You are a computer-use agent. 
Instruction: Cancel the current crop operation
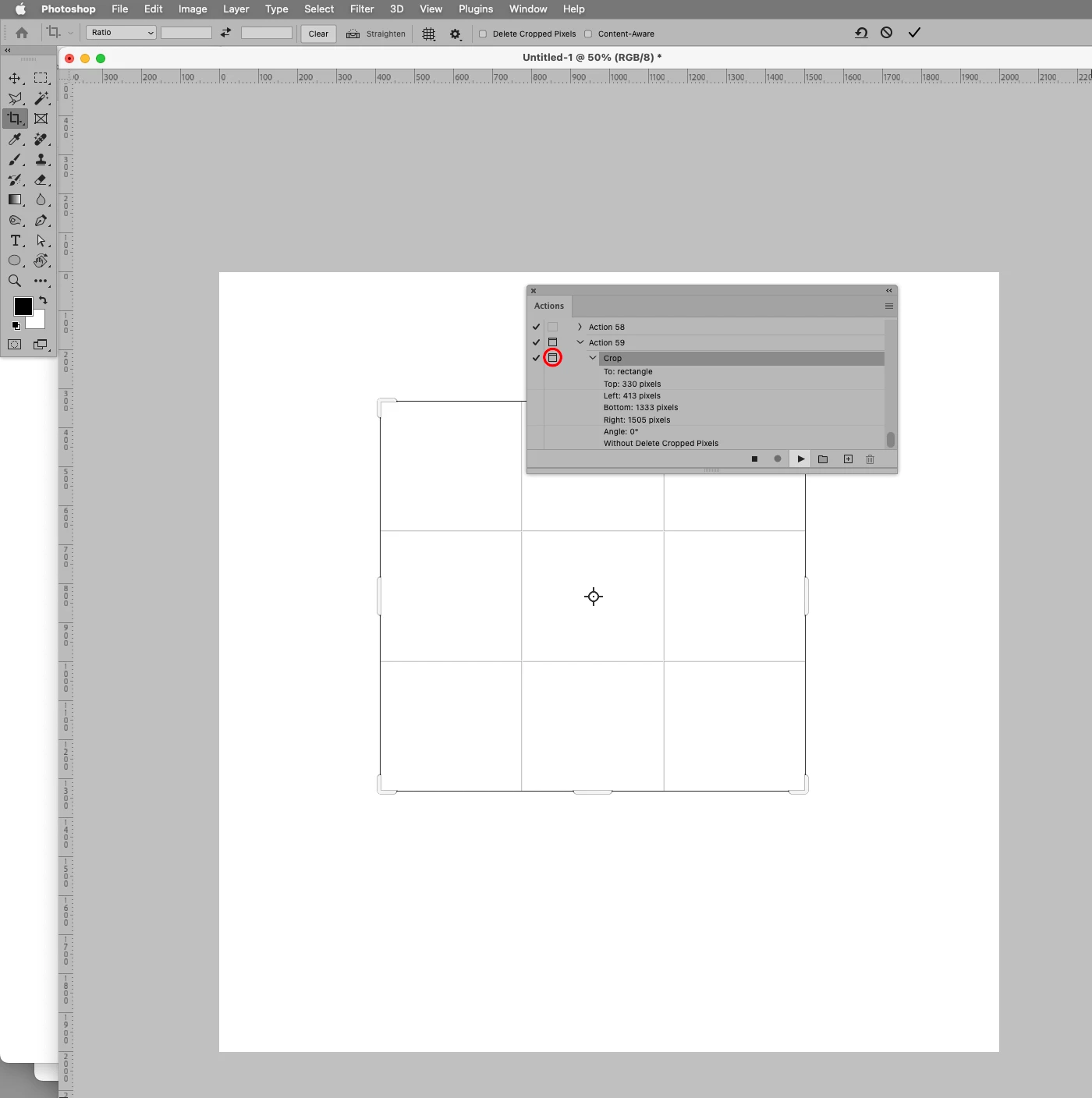pyautogui.click(x=887, y=33)
